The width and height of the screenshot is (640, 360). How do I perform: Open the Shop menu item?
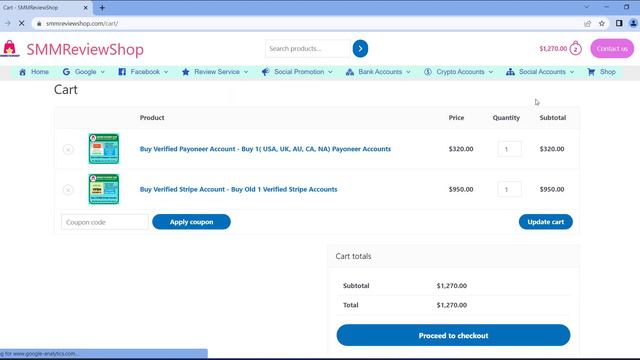click(x=607, y=72)
